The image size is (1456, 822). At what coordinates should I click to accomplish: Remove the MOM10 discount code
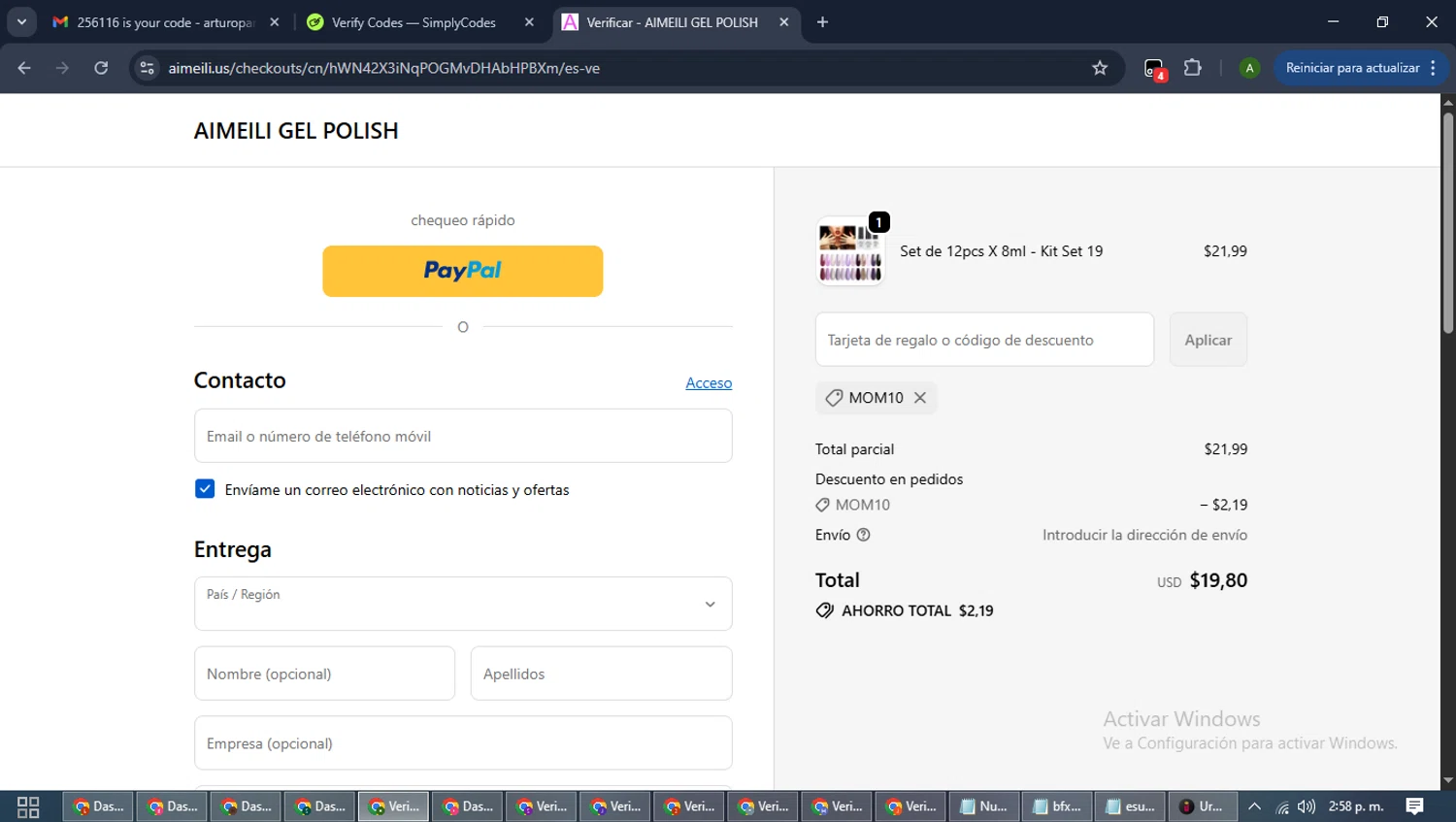920,398
